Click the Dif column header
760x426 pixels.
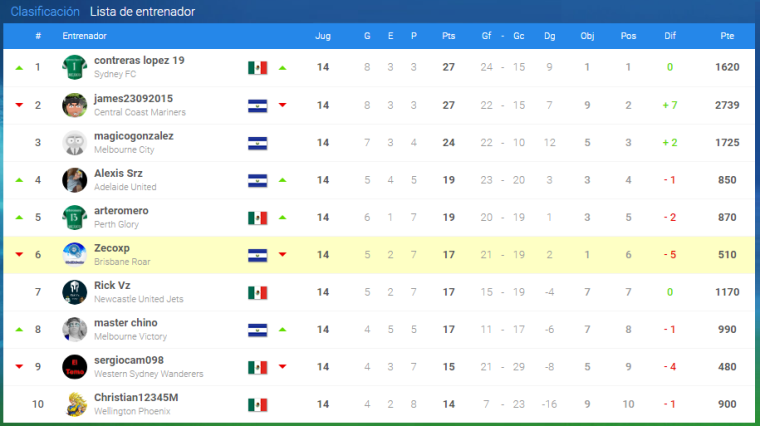(x=670, y=36)
